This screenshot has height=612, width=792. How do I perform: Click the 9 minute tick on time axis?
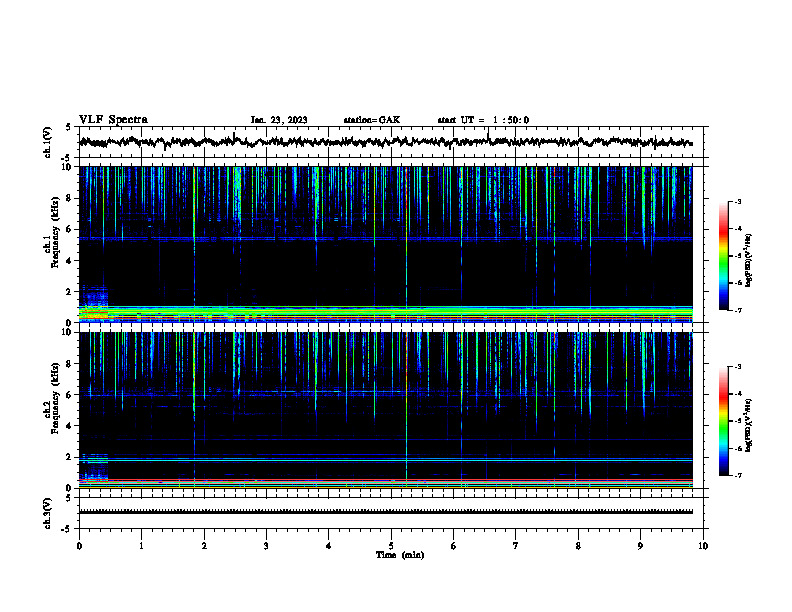click(x=640, y=546)
